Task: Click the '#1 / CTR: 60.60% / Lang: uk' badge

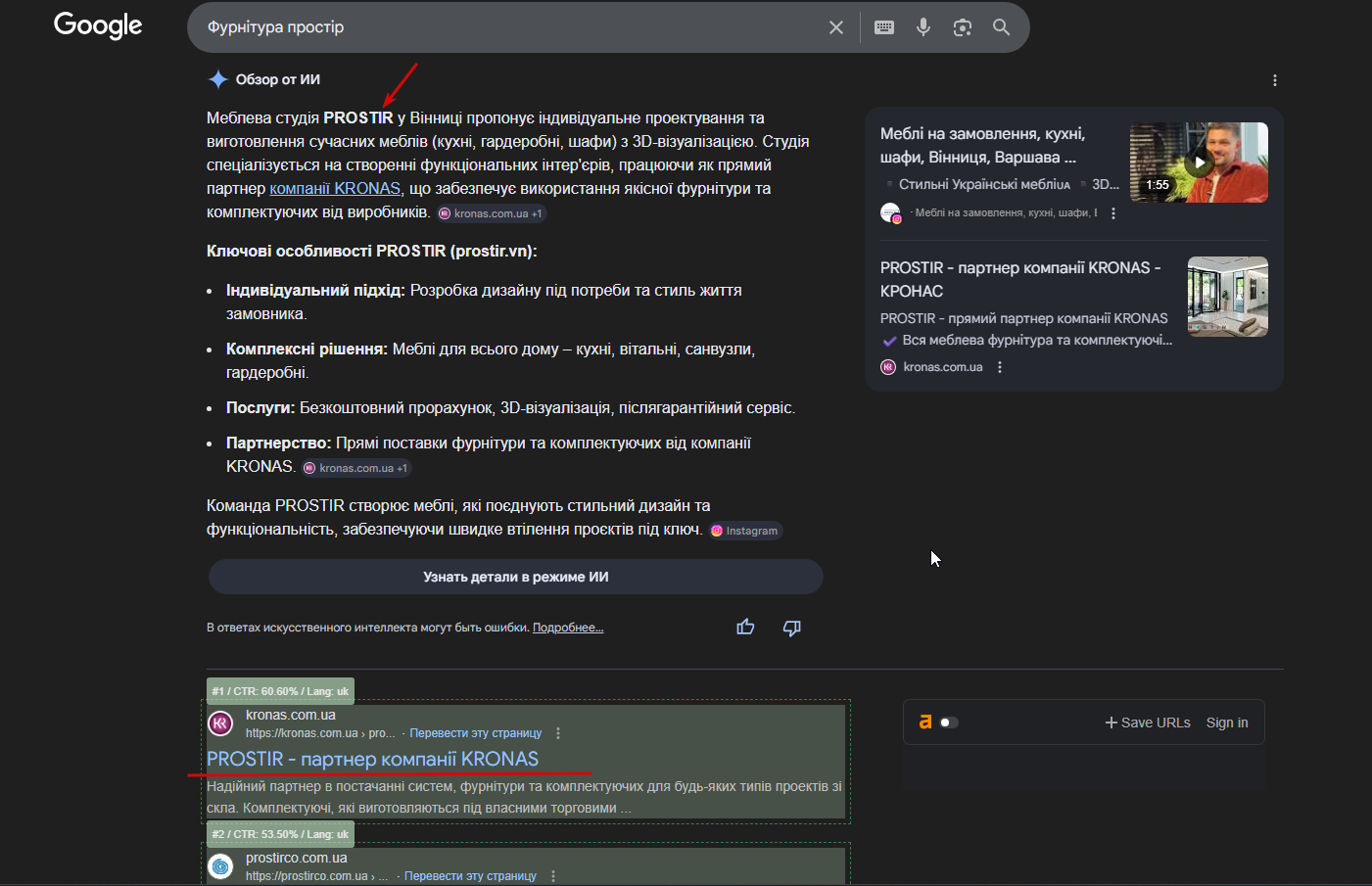Action: [x=280, y=691]
